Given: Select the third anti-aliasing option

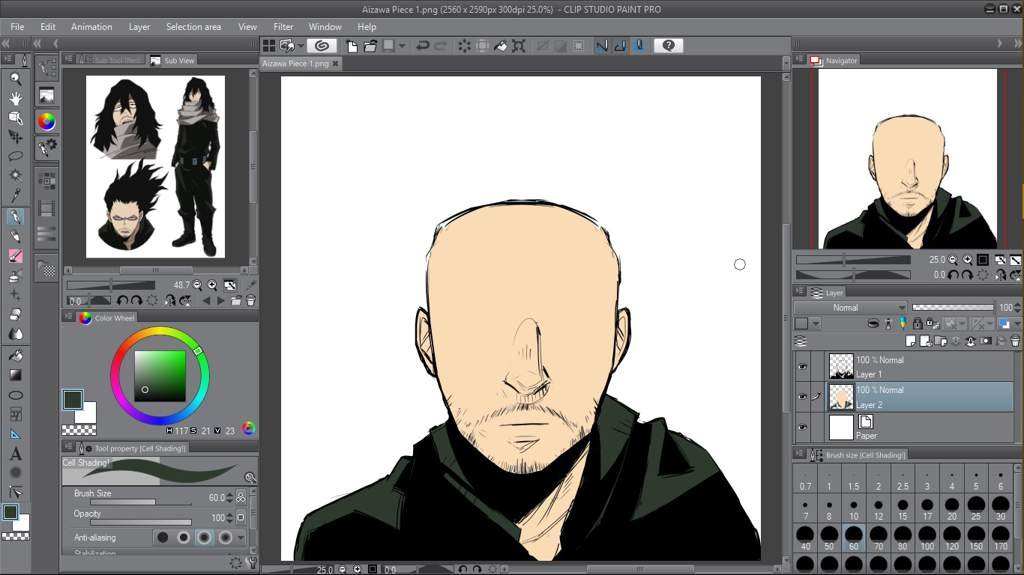Looking at the screenshot, I should pos(204,537).
